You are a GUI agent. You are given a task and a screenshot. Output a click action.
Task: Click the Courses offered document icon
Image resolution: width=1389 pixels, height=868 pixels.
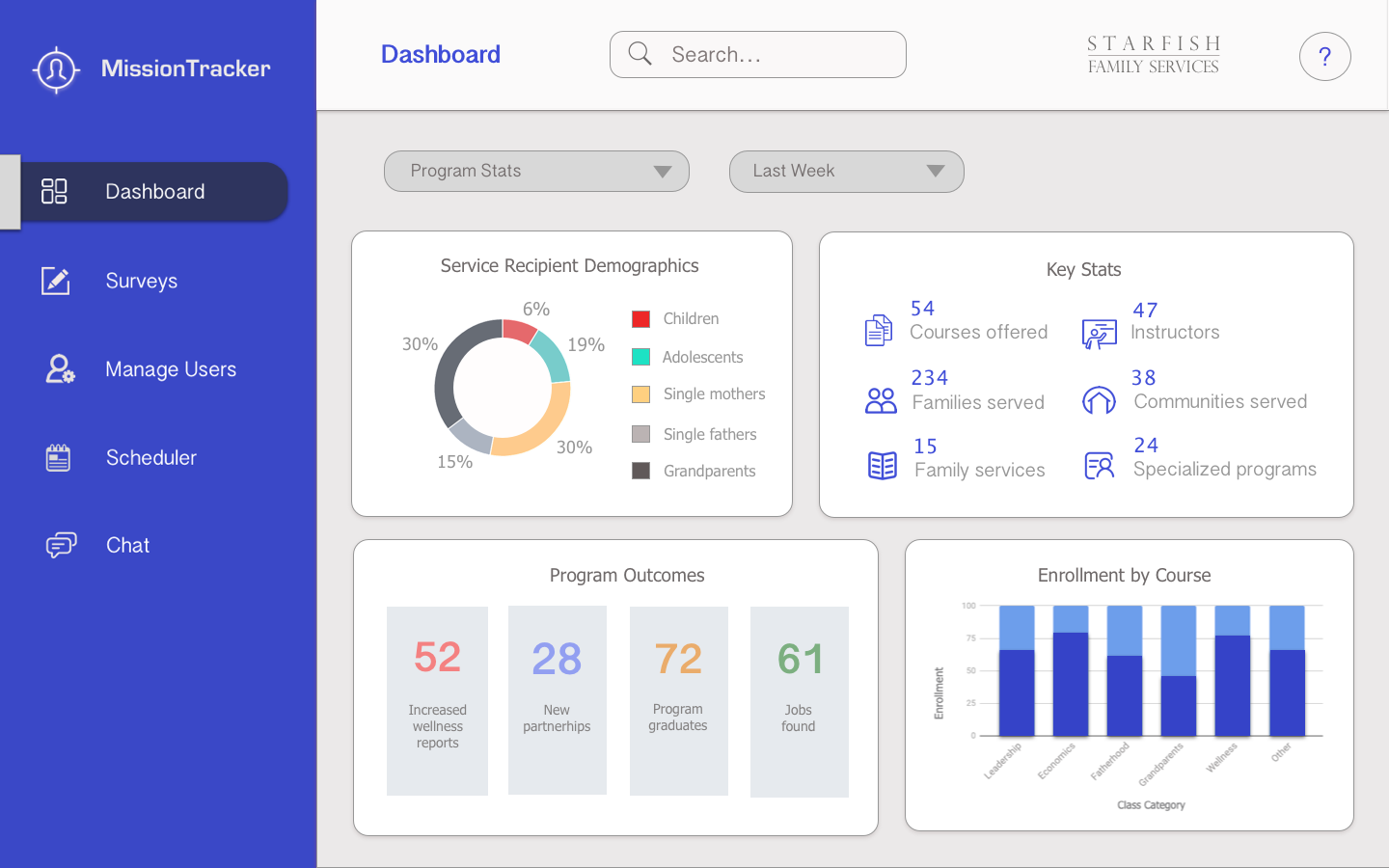tap(878, 331)
